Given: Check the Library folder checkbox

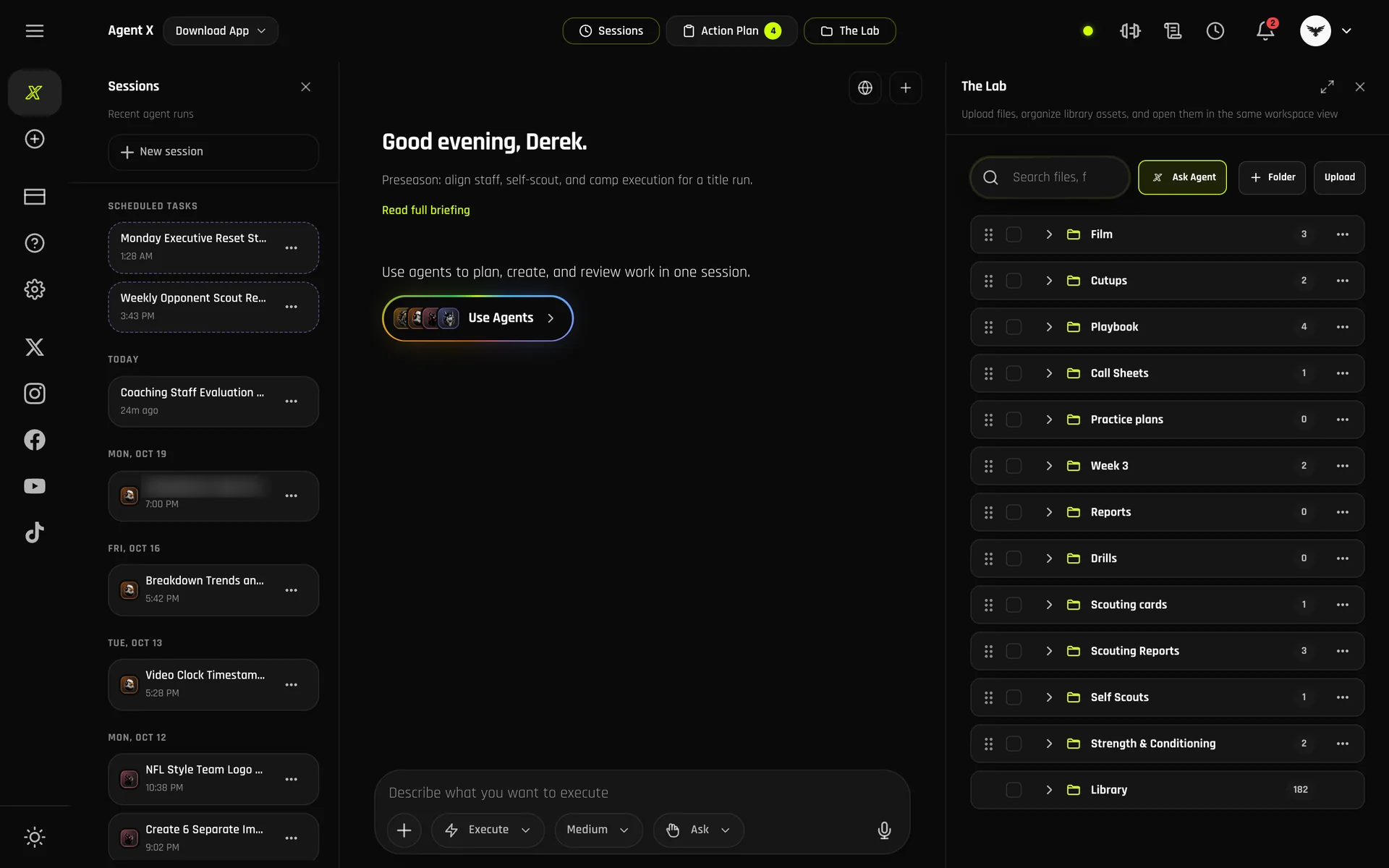Looking at the screenshot, I should tap(1014, 790).
